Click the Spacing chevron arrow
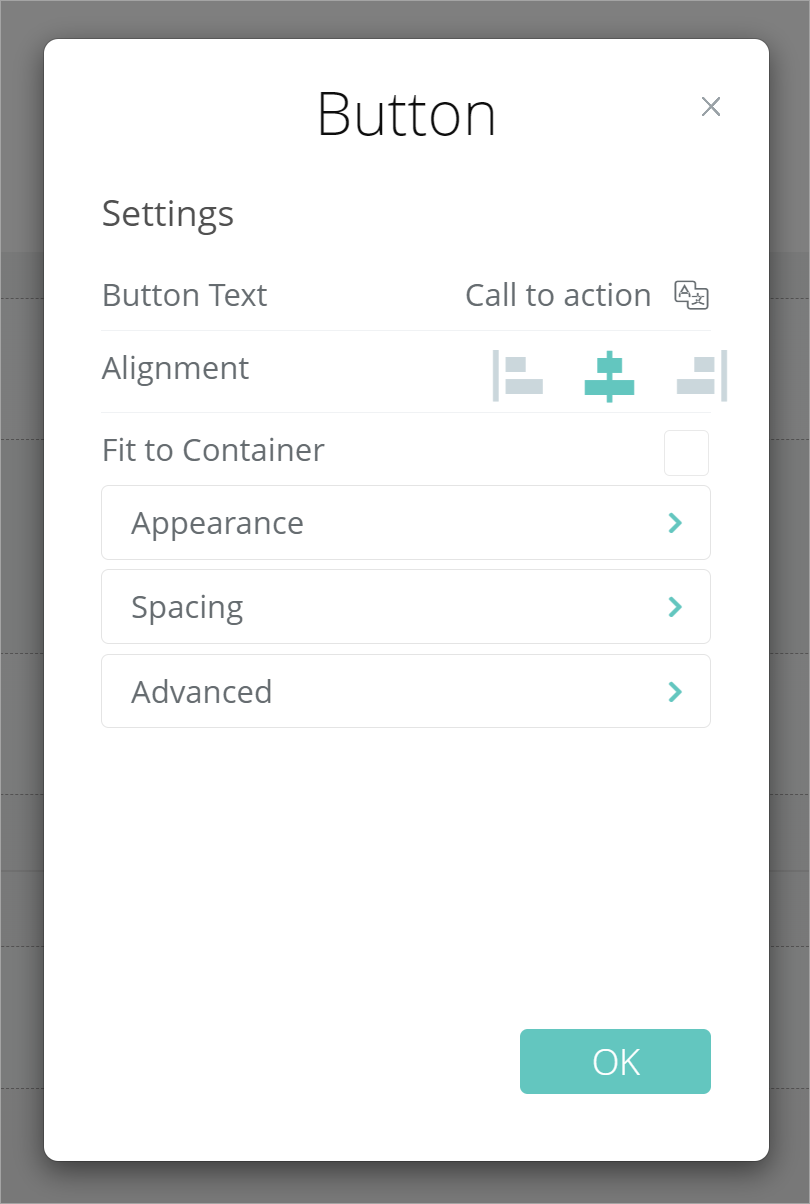 pos(675,606)
